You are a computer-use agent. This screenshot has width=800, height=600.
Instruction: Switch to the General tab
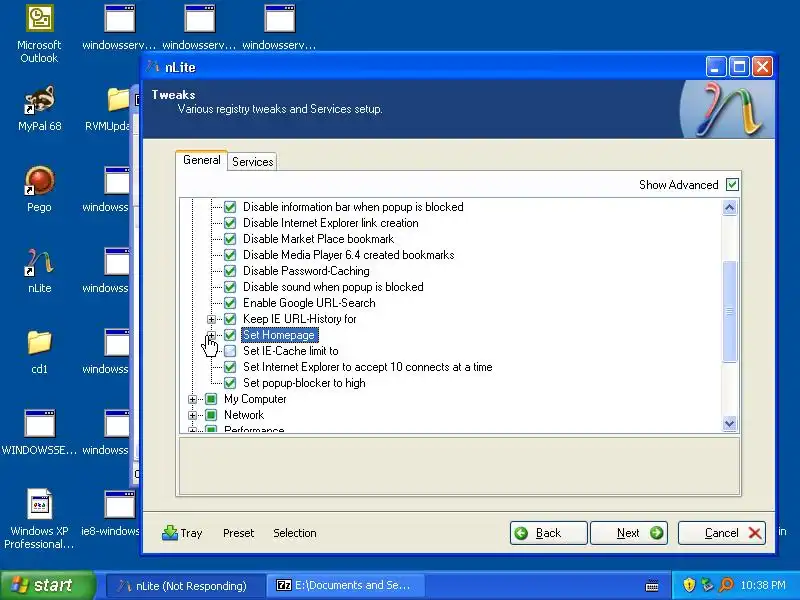[x=202, y=160]
